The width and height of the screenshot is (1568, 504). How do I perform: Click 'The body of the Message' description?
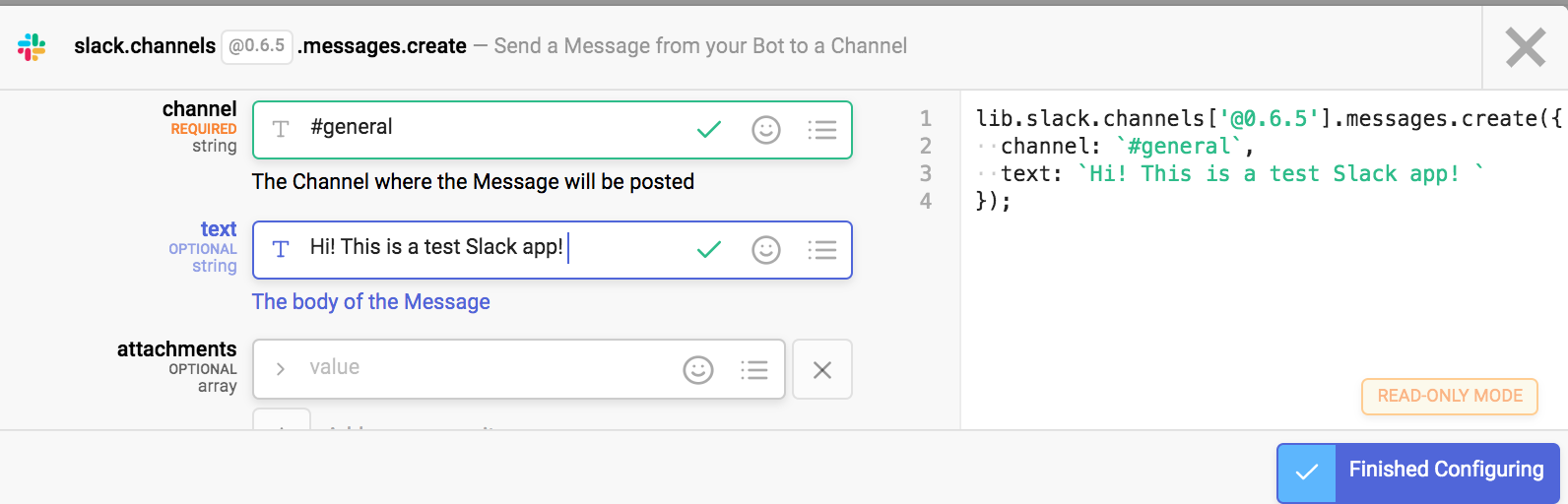(371, 302)
